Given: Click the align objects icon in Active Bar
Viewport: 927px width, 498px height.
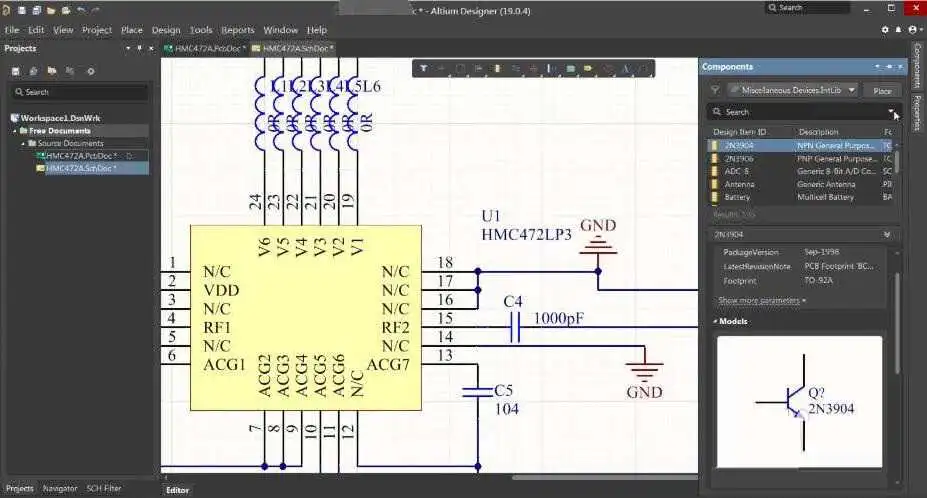Looking at the screenshot, I should (478, 69).
